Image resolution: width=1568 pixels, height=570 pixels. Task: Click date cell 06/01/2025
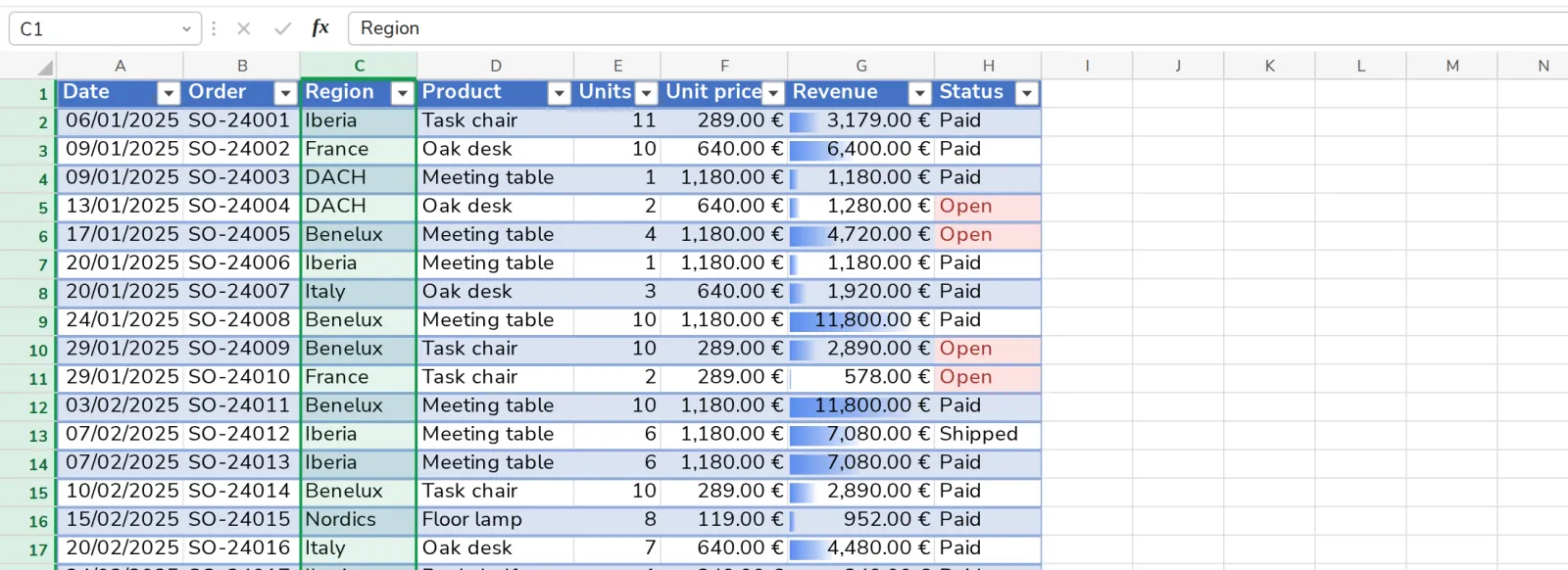point(121,120)
